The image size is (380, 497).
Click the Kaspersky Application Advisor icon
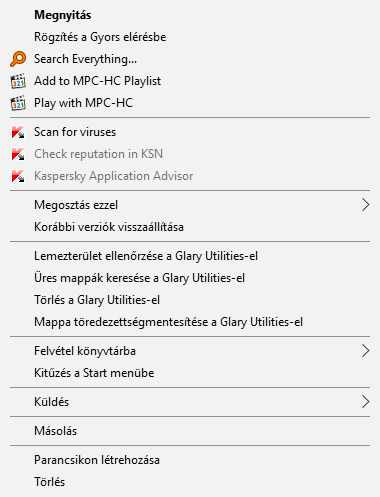[x=18, y=176]
